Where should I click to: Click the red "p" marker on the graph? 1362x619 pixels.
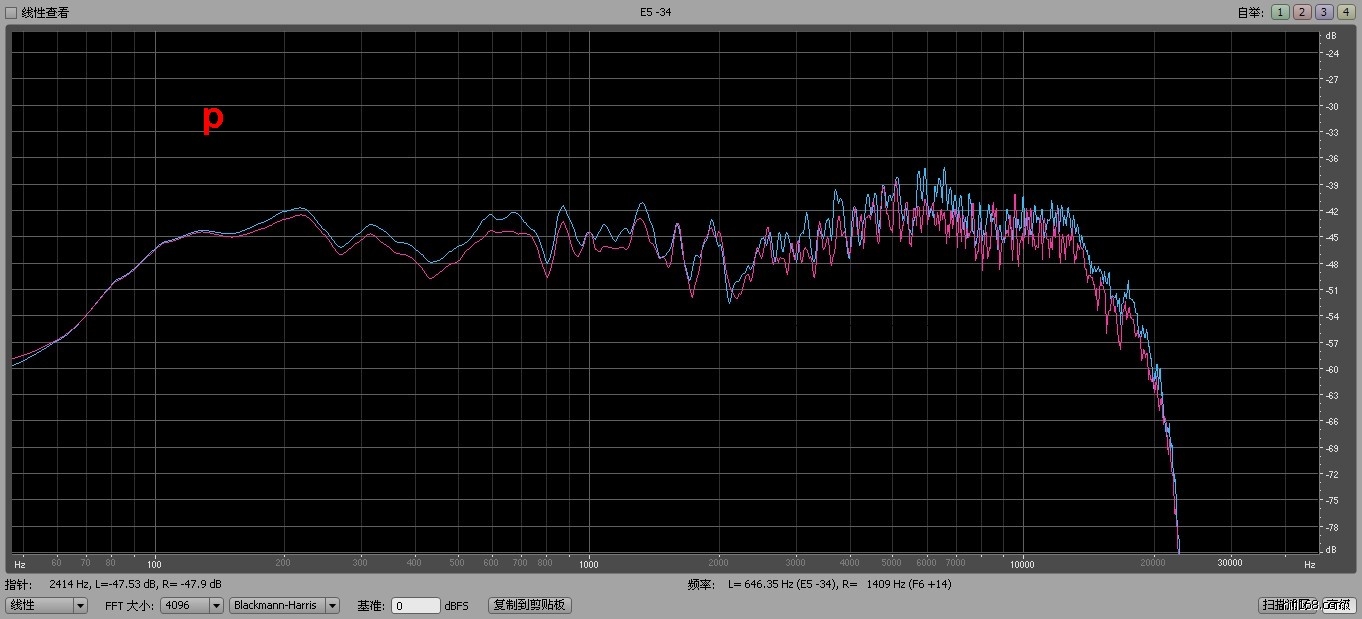213,118
